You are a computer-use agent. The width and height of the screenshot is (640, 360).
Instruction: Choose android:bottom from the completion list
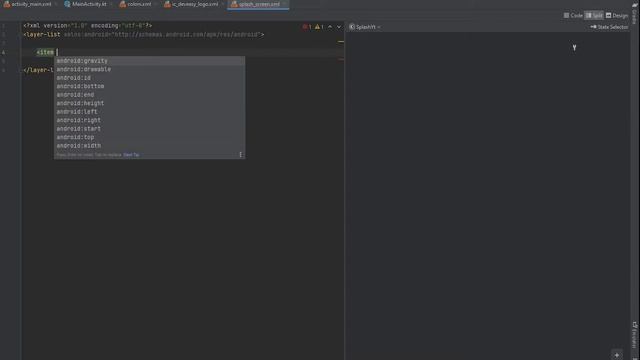(149, 87)
